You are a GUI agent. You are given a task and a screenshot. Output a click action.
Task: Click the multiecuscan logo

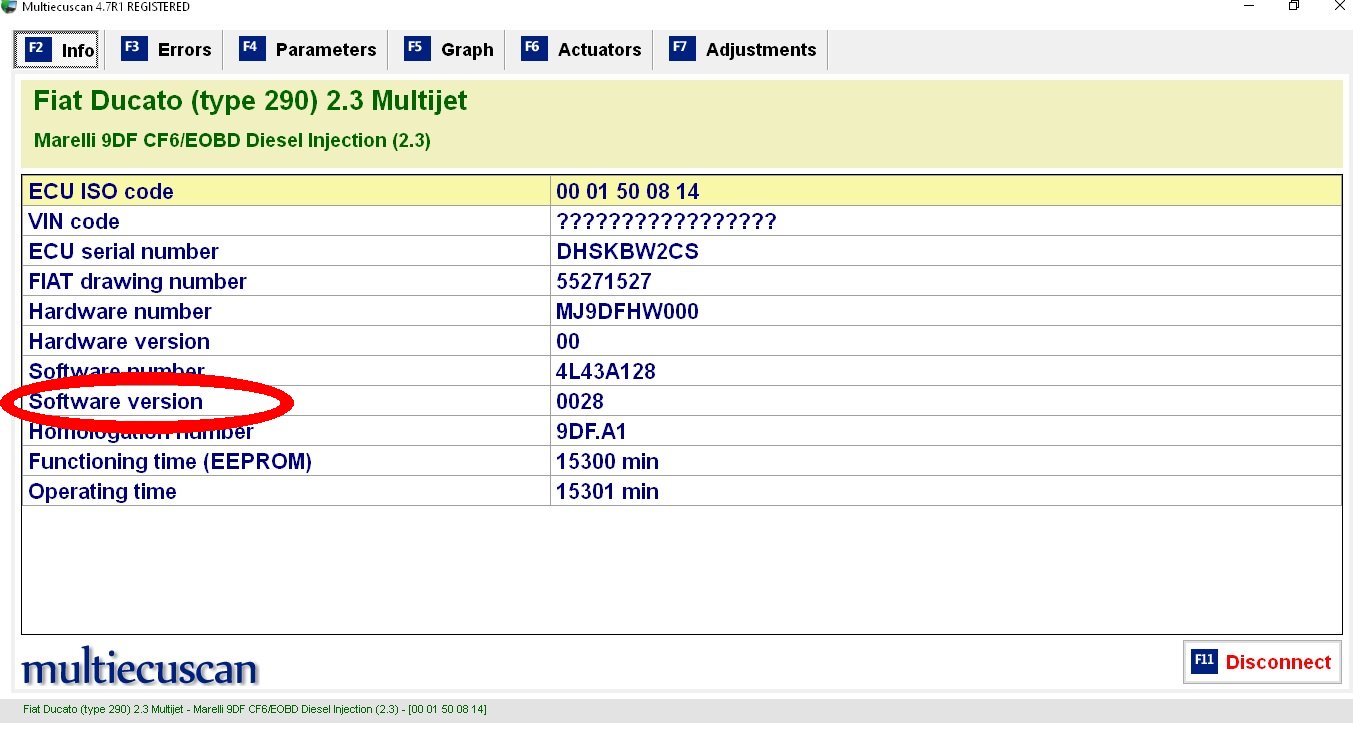[x=139, y=668]
